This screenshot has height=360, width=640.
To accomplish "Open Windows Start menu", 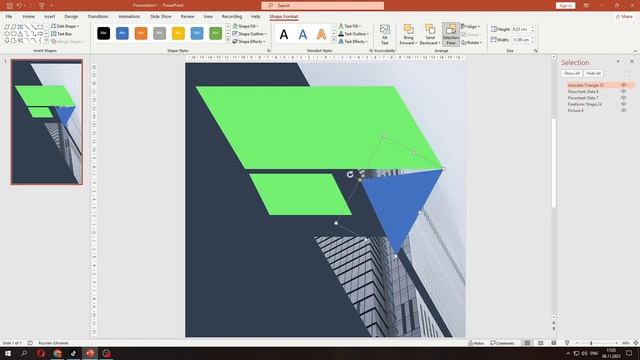I will coord(8,353).
